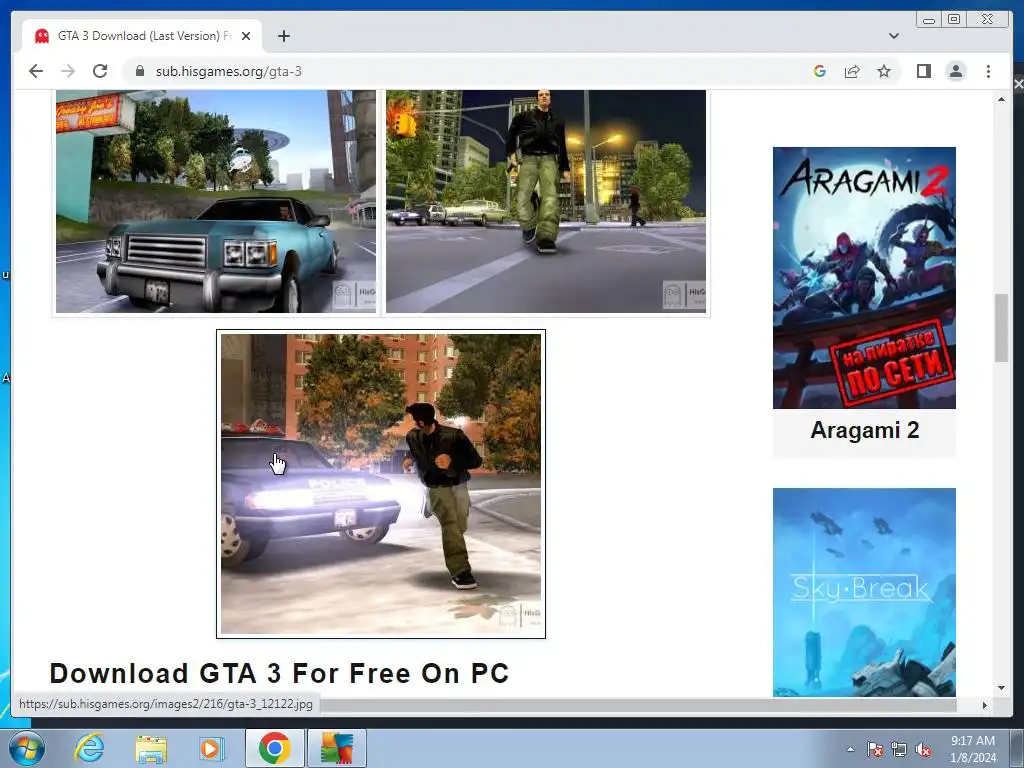
Task: Restore down the Chrome window
Action: point(954,20)
